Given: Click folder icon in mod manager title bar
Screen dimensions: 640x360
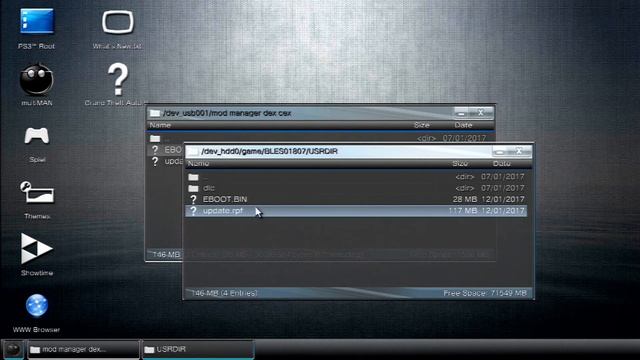Looking at the screenshot, I should (155, 113).
